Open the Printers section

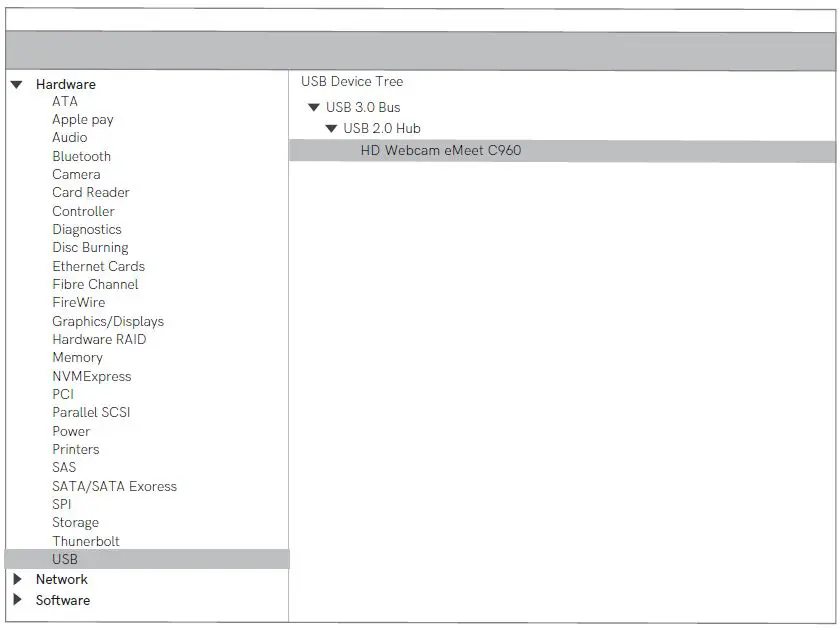[76, 449]
